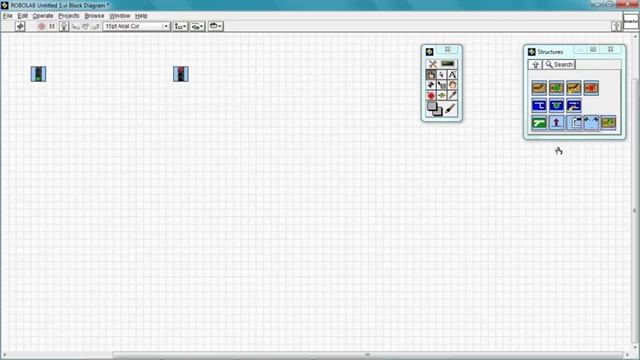Select the Wiring spool tool

click(x=431, y=85)
